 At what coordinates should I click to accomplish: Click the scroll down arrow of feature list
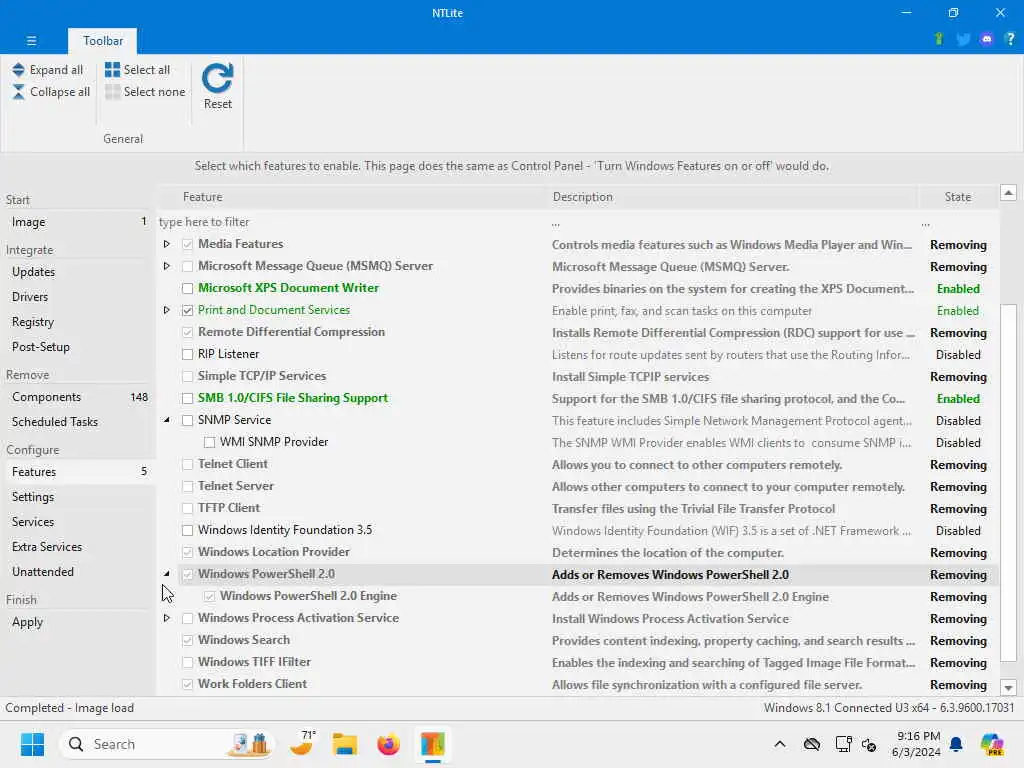(1008, 687)
